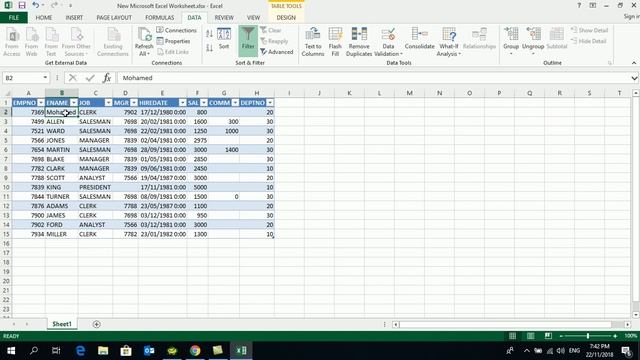Screen dimensions: 640x360
Task: Select the Sheet1 tab
Action: click(x=62, y=324)
